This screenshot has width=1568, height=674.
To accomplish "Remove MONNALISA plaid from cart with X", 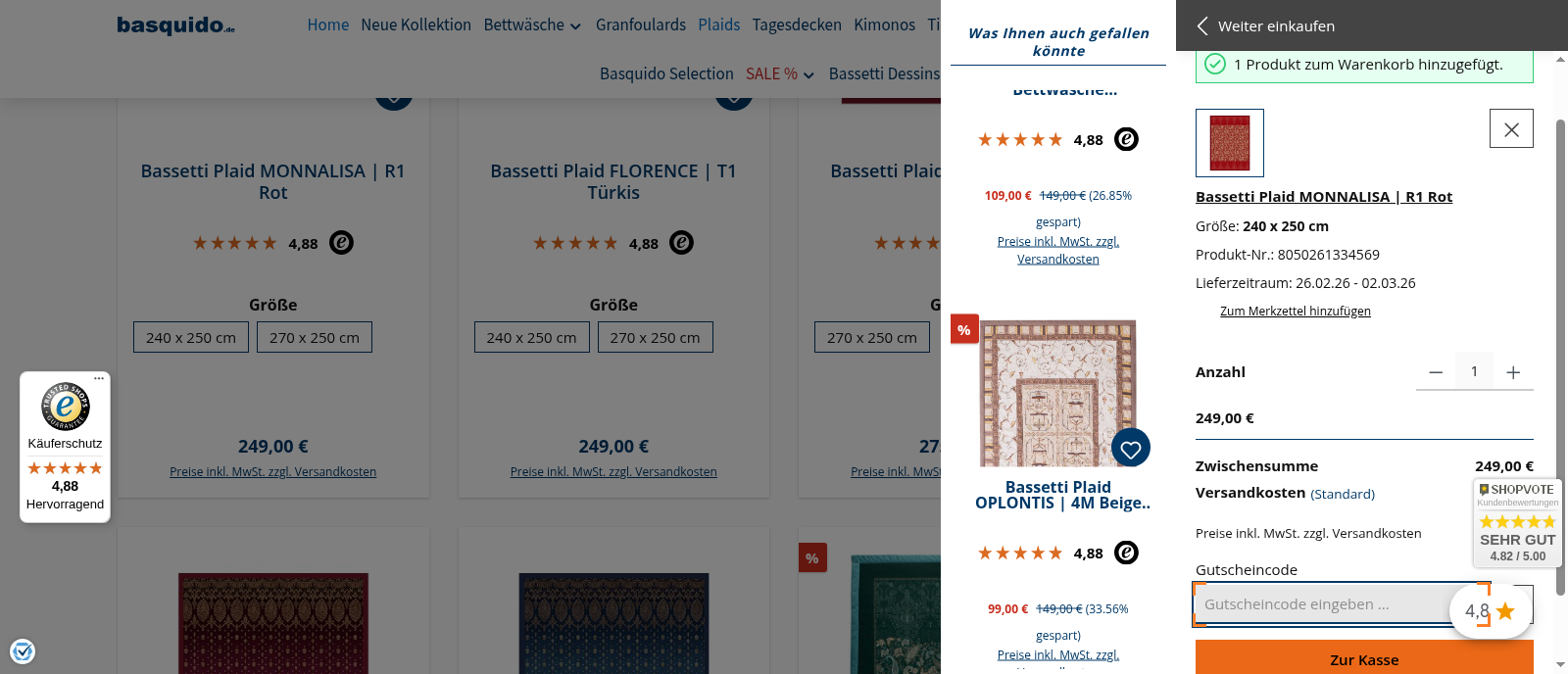I will click(1511, 129).
